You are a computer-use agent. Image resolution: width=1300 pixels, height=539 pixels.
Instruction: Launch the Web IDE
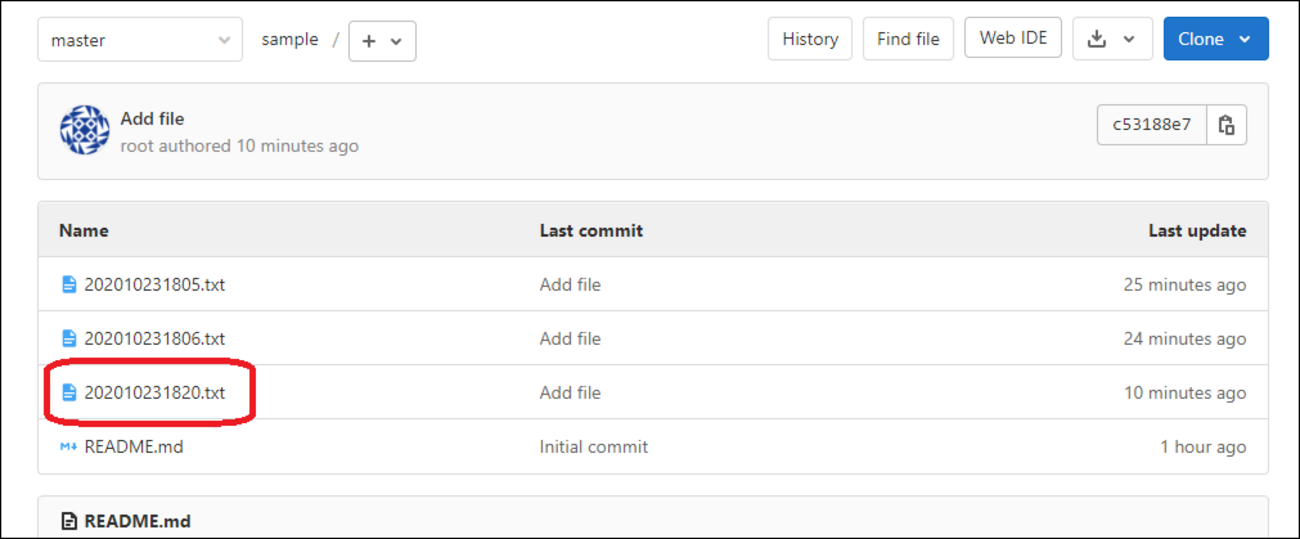[1013, 38]
